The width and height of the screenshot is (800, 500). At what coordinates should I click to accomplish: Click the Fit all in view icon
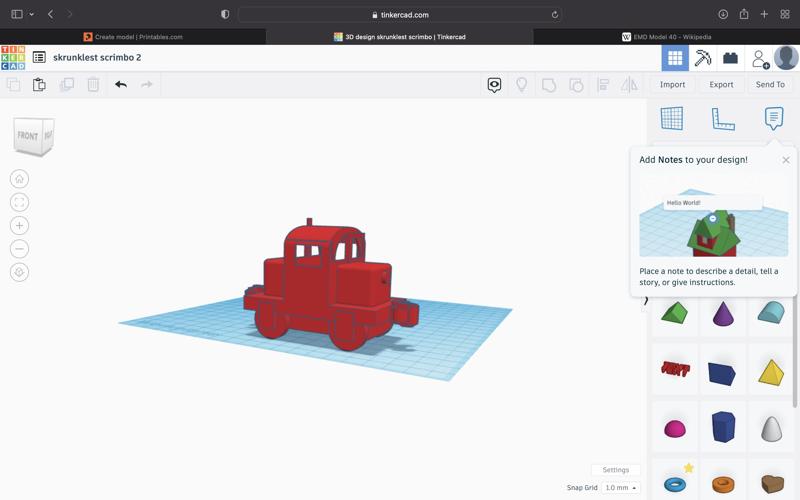coord(19,202)
